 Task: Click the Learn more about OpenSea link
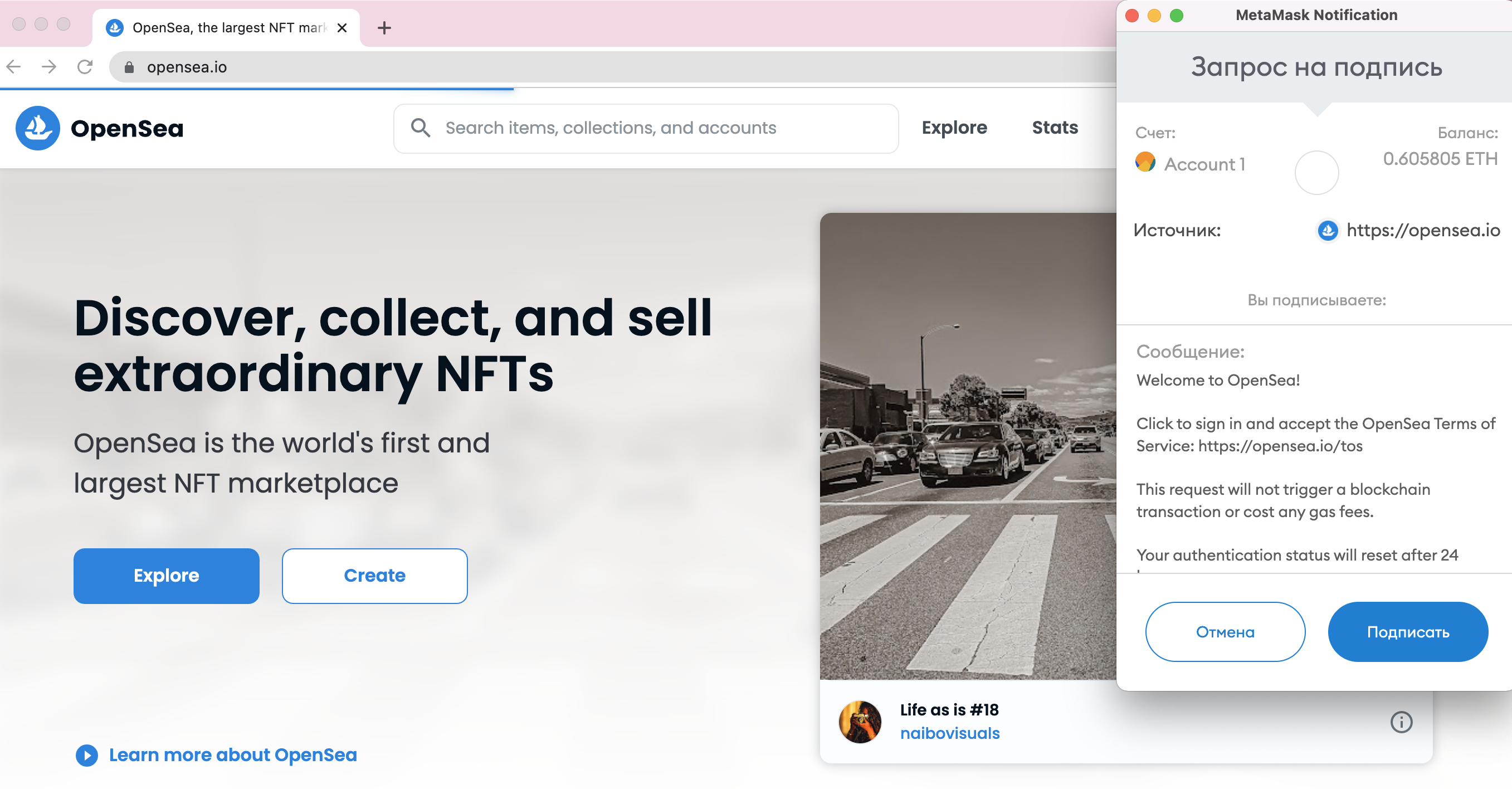(233, 754)
